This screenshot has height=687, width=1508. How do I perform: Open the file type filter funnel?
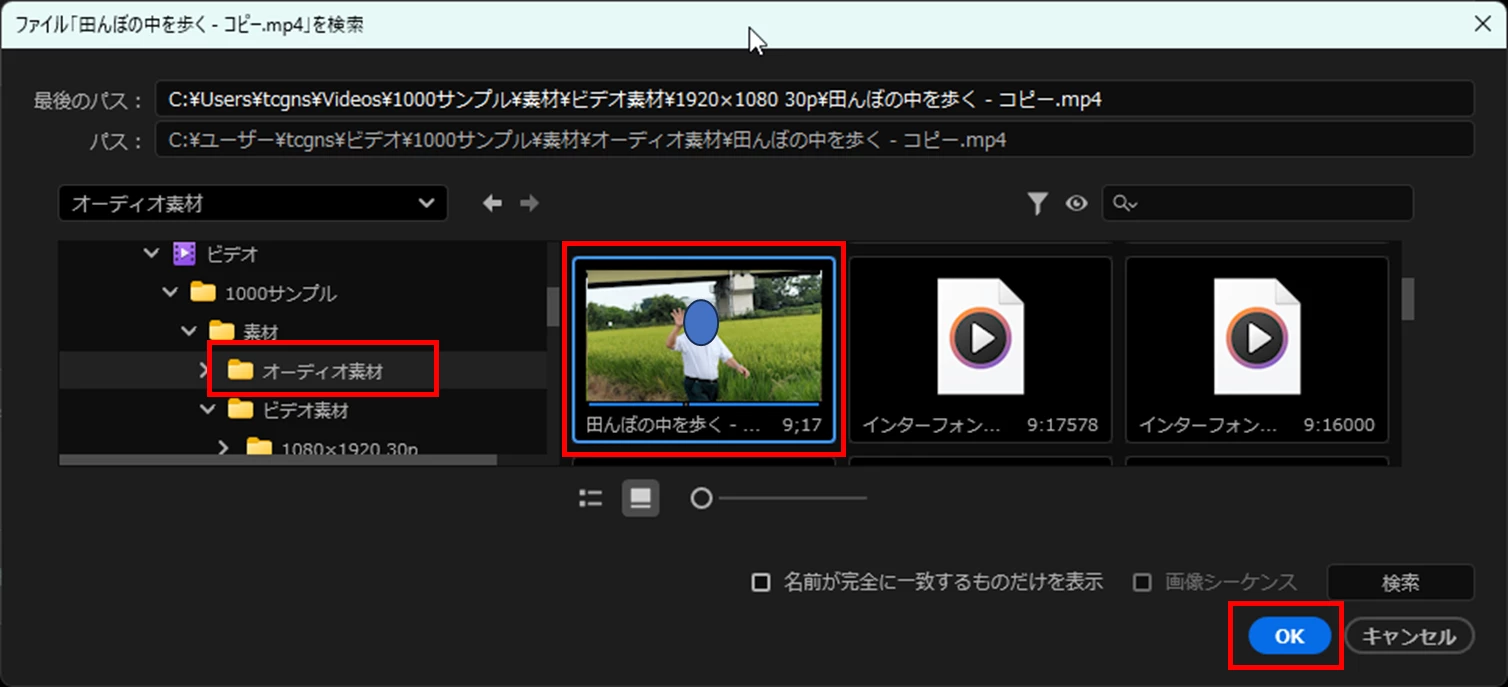pos(1038,204)
